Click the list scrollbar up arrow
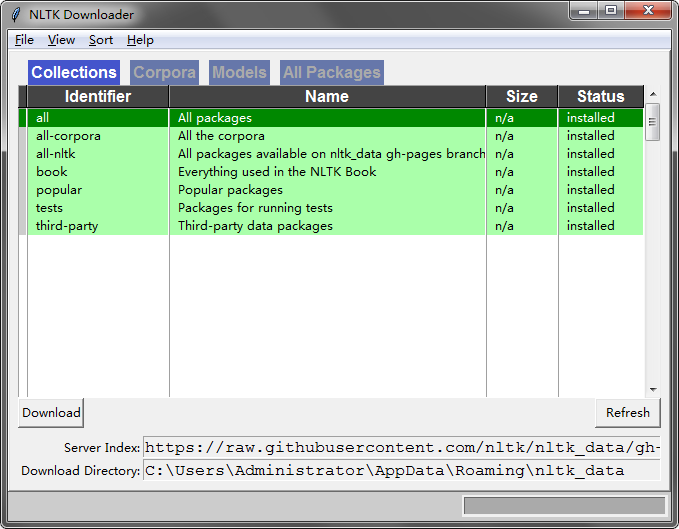 tap(653, 94)
